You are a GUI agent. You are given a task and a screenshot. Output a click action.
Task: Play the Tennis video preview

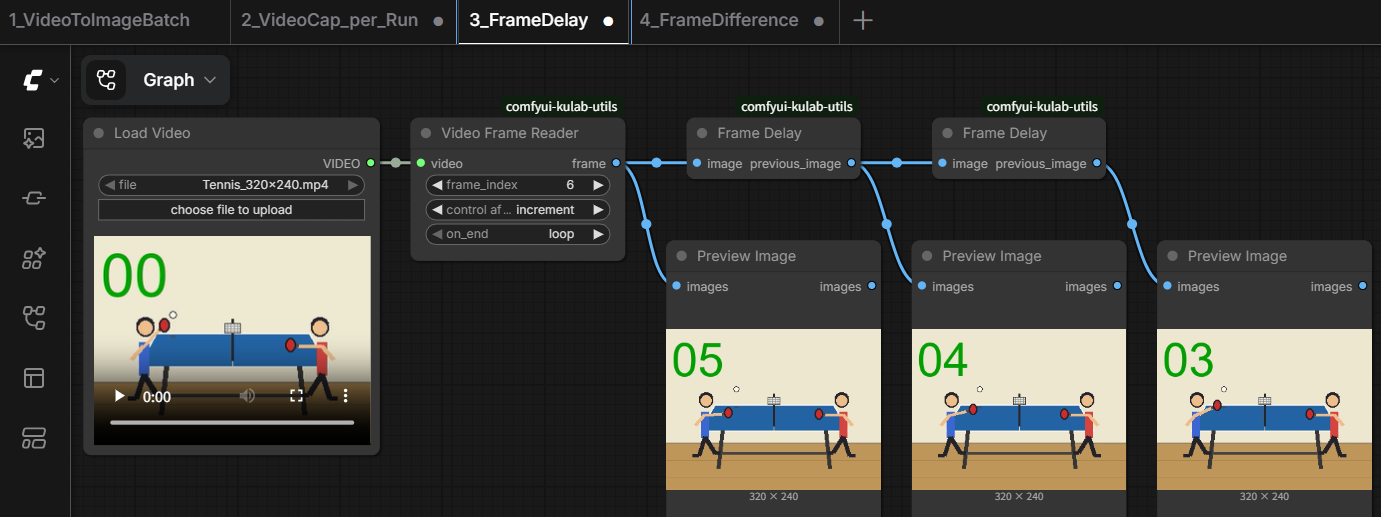pyautogui.click(x=120, y=396)
